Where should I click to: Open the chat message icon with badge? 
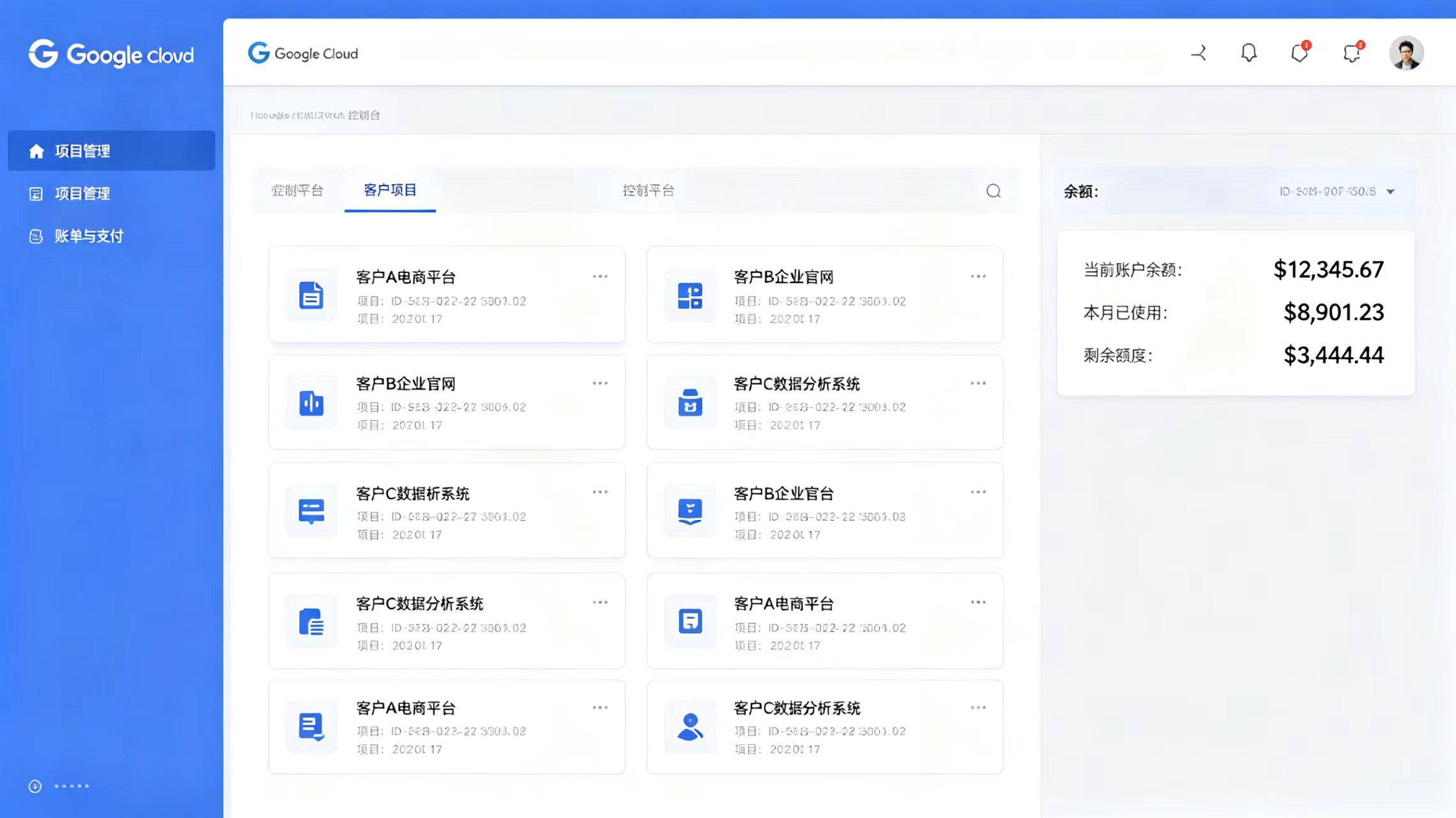click(1352, 52)
